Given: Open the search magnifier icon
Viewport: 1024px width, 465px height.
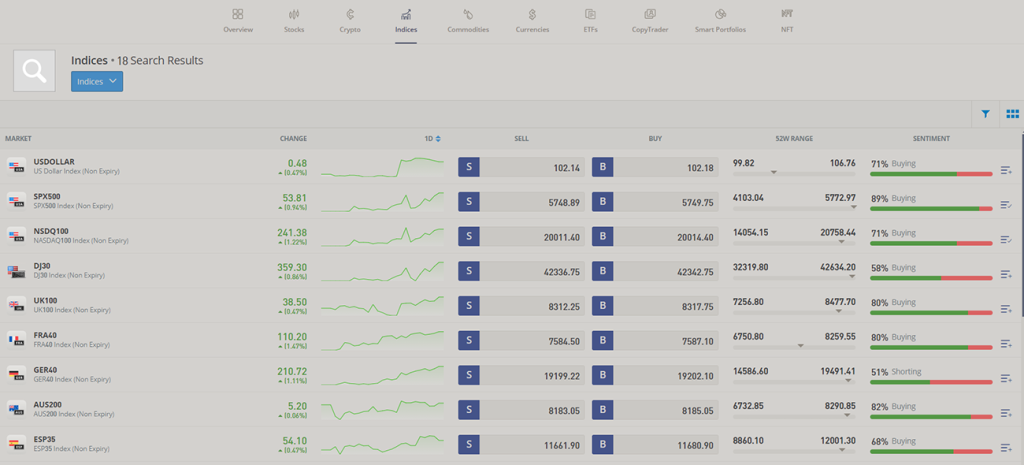Looking at the screenshot, I should [x=34, y=71].
